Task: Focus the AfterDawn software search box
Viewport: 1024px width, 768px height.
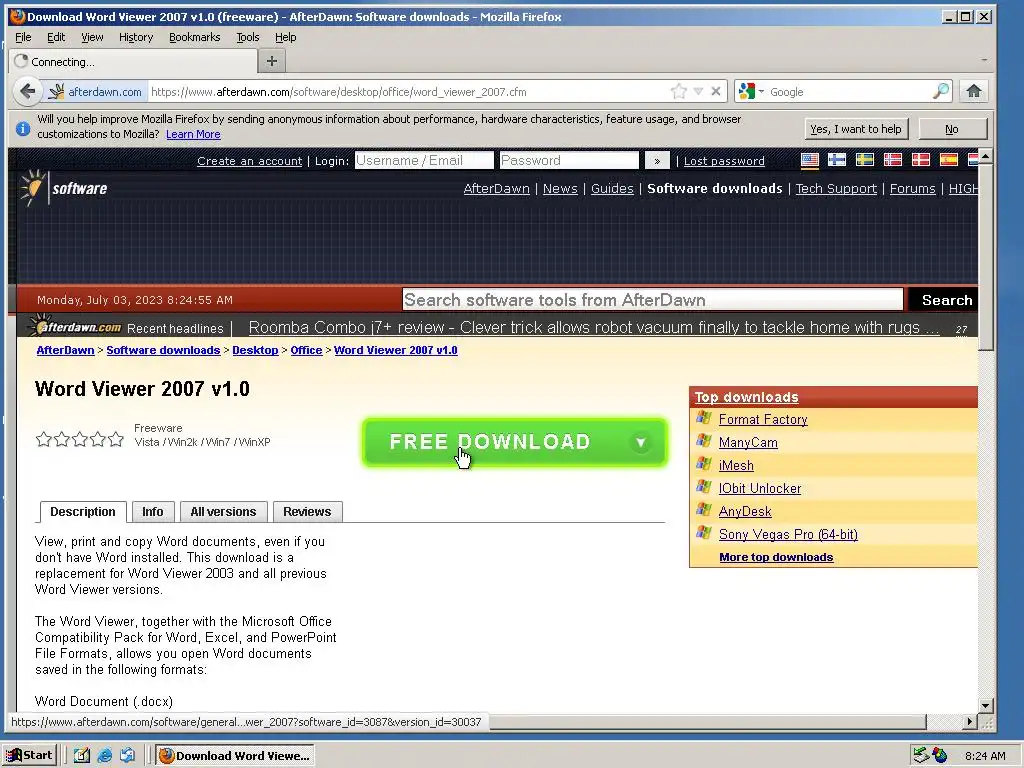Action: point(652,300)
